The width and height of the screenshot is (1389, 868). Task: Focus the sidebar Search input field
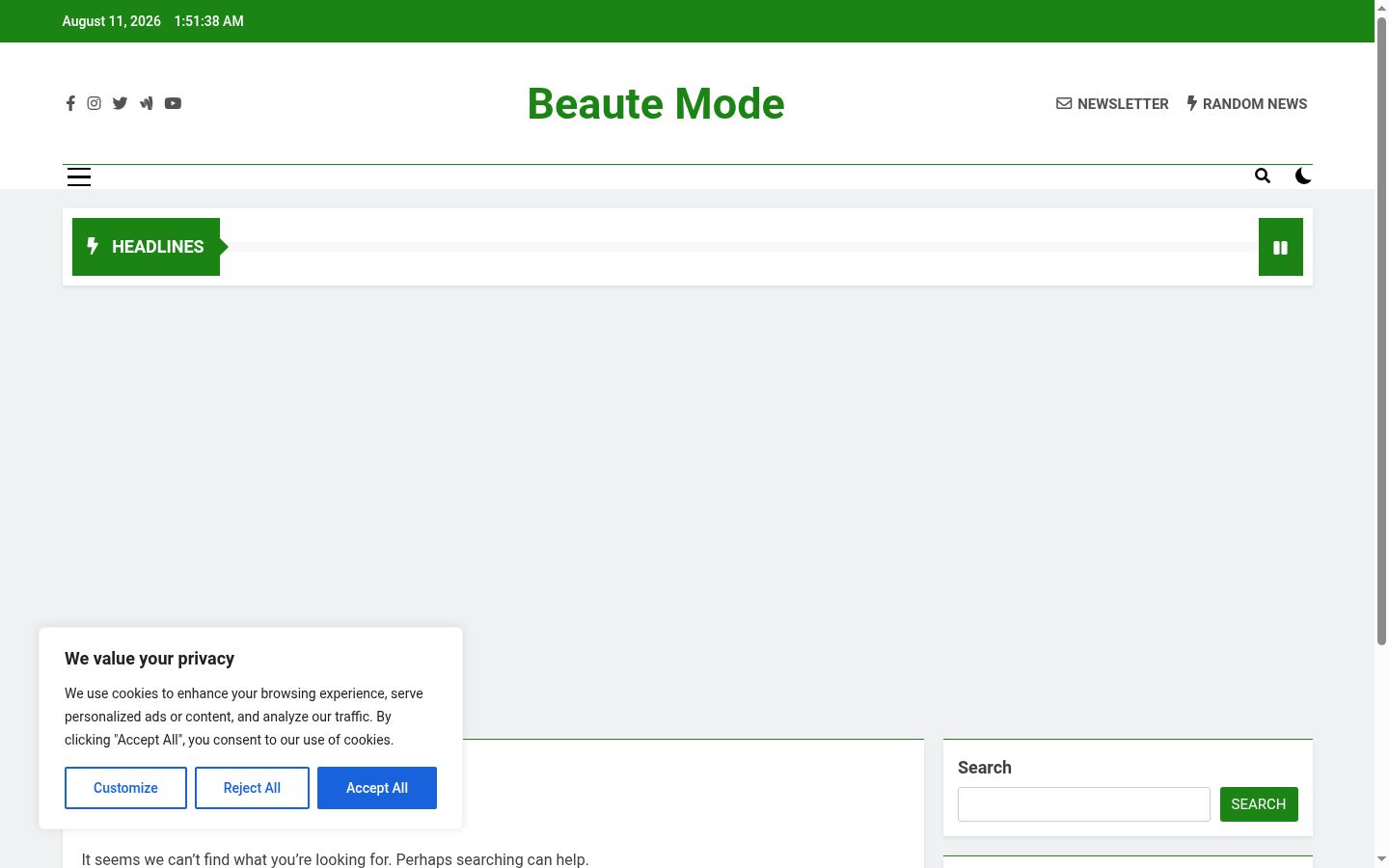(1084, 804)
